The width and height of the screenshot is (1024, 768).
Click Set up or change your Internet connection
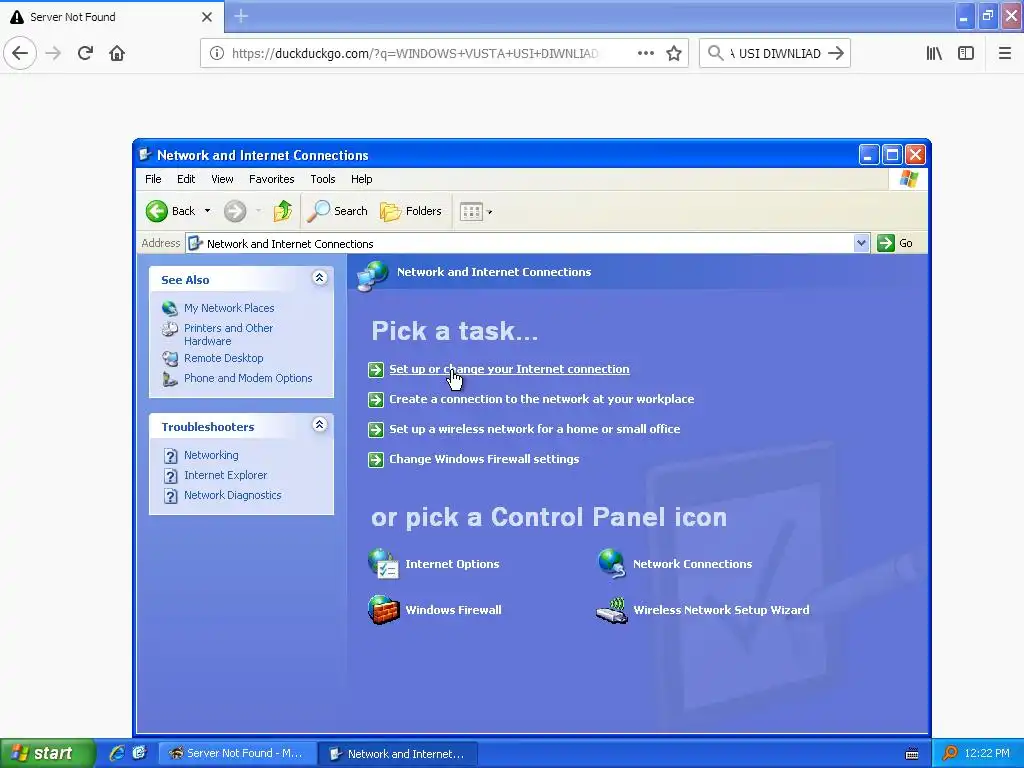(509, 369)
